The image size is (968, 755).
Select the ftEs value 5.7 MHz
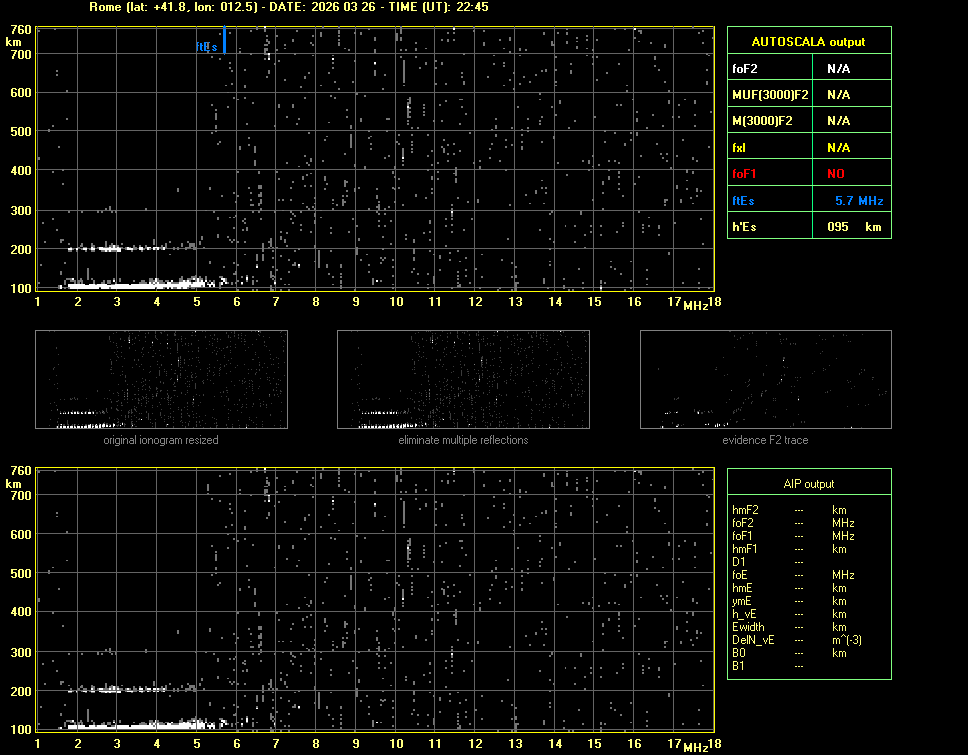coord(858,201)
